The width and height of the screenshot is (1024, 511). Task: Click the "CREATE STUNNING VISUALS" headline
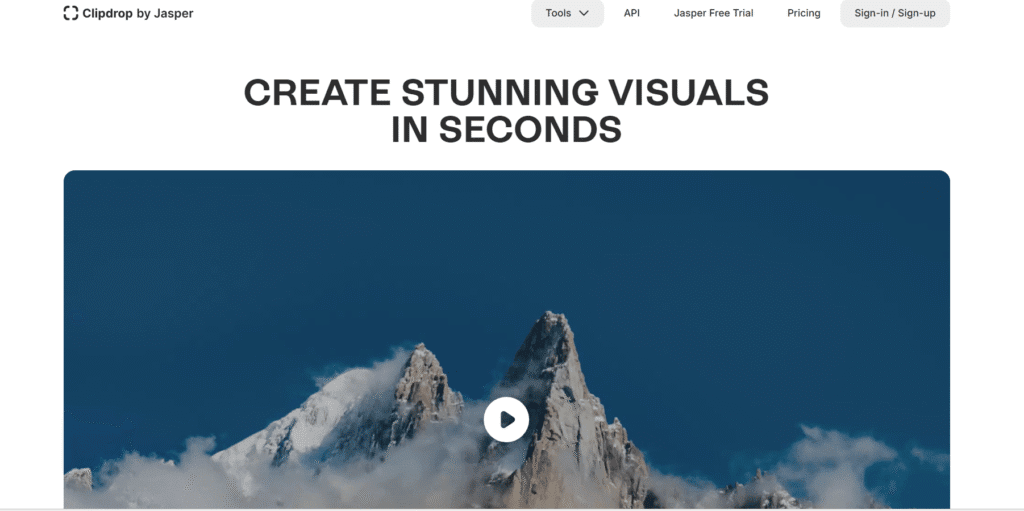point(506,92)
